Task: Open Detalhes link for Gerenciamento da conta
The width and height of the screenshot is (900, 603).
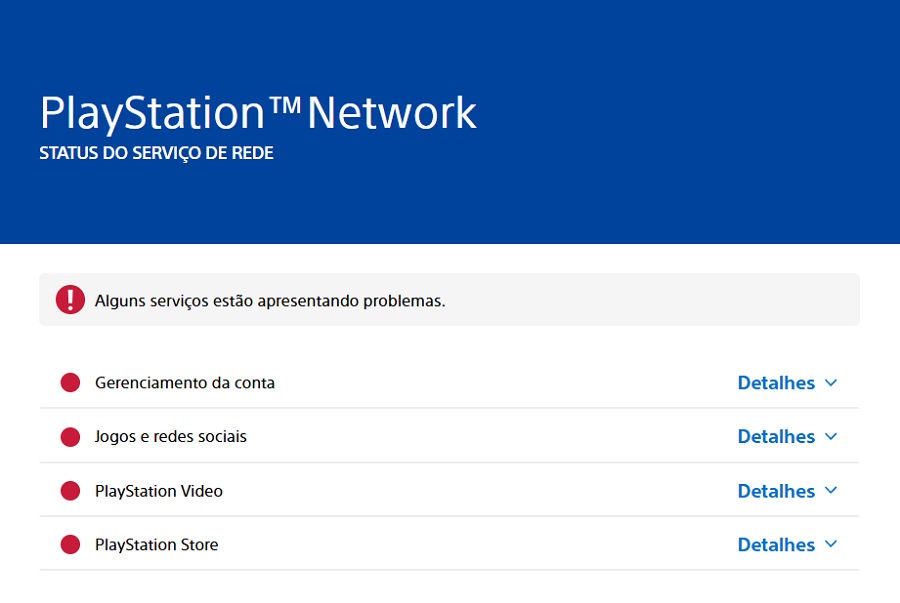Action: 776,383
